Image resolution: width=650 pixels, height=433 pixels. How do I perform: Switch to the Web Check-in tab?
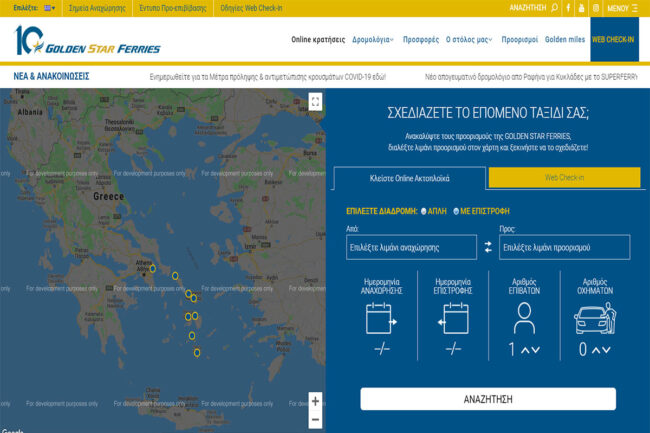564,178
